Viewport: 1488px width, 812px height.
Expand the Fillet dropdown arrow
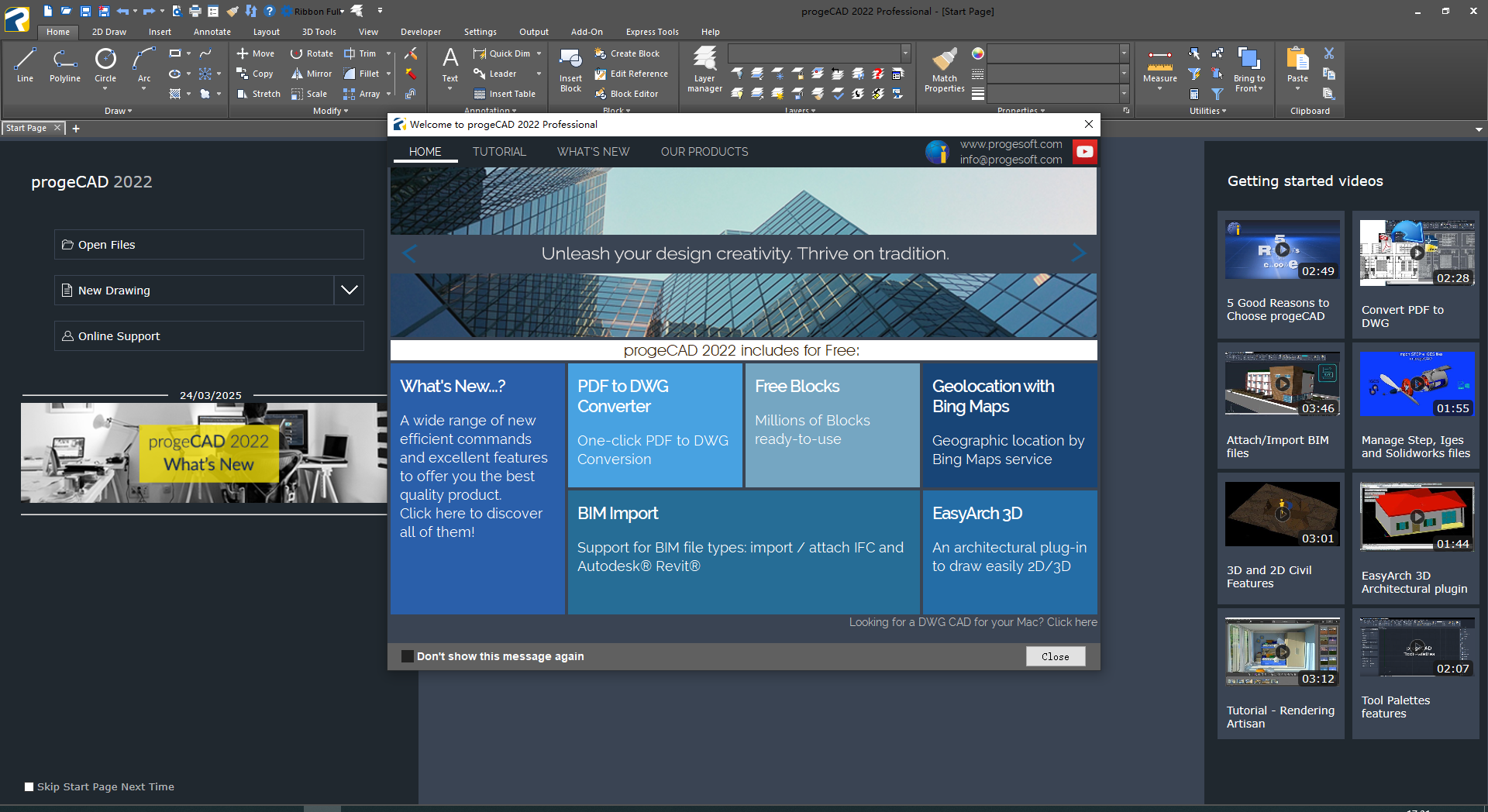[388, 74]
